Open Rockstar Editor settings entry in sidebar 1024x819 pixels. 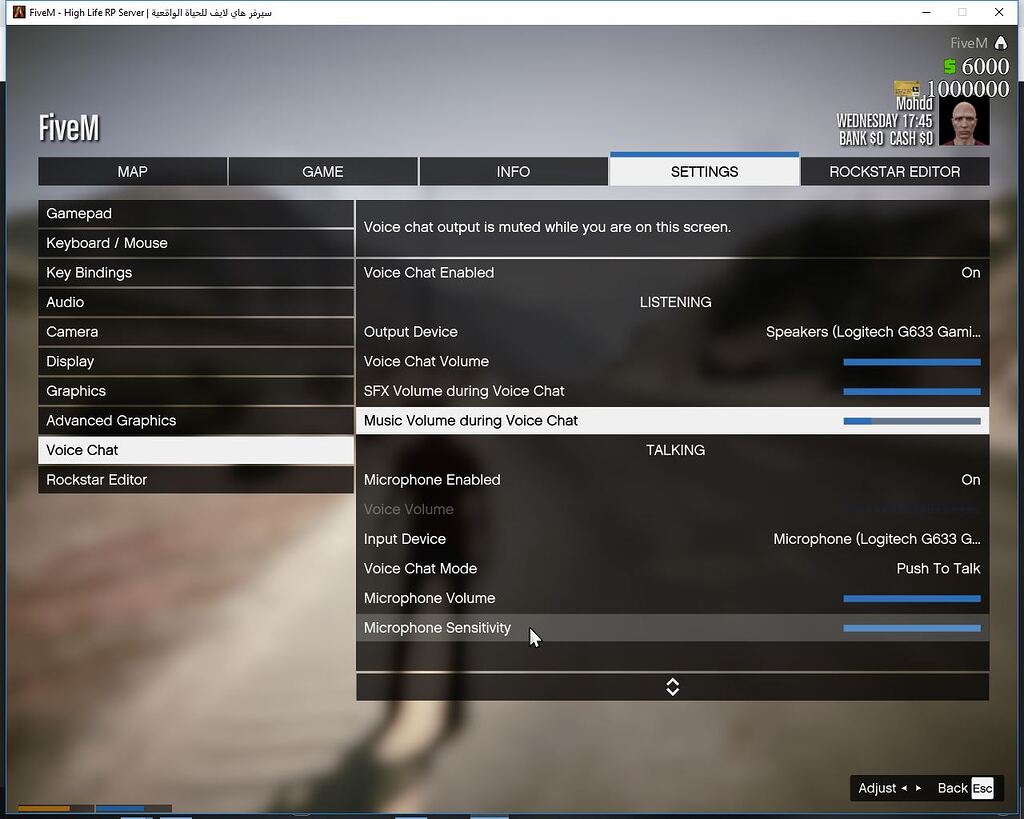pyautogui.click(x=196, y=480)
